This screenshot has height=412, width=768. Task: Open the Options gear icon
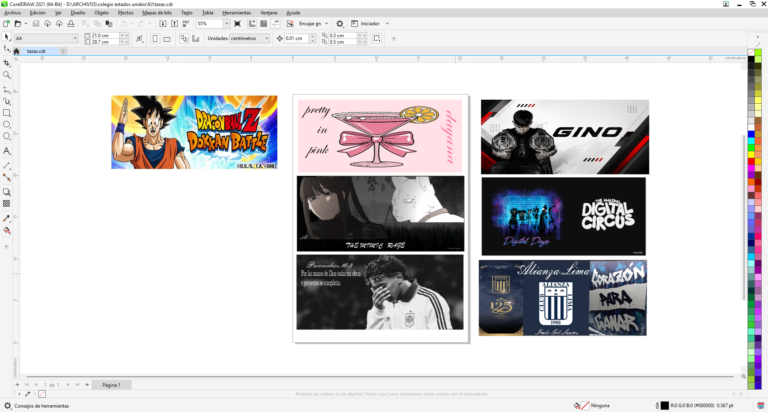[x=340, y=24]
